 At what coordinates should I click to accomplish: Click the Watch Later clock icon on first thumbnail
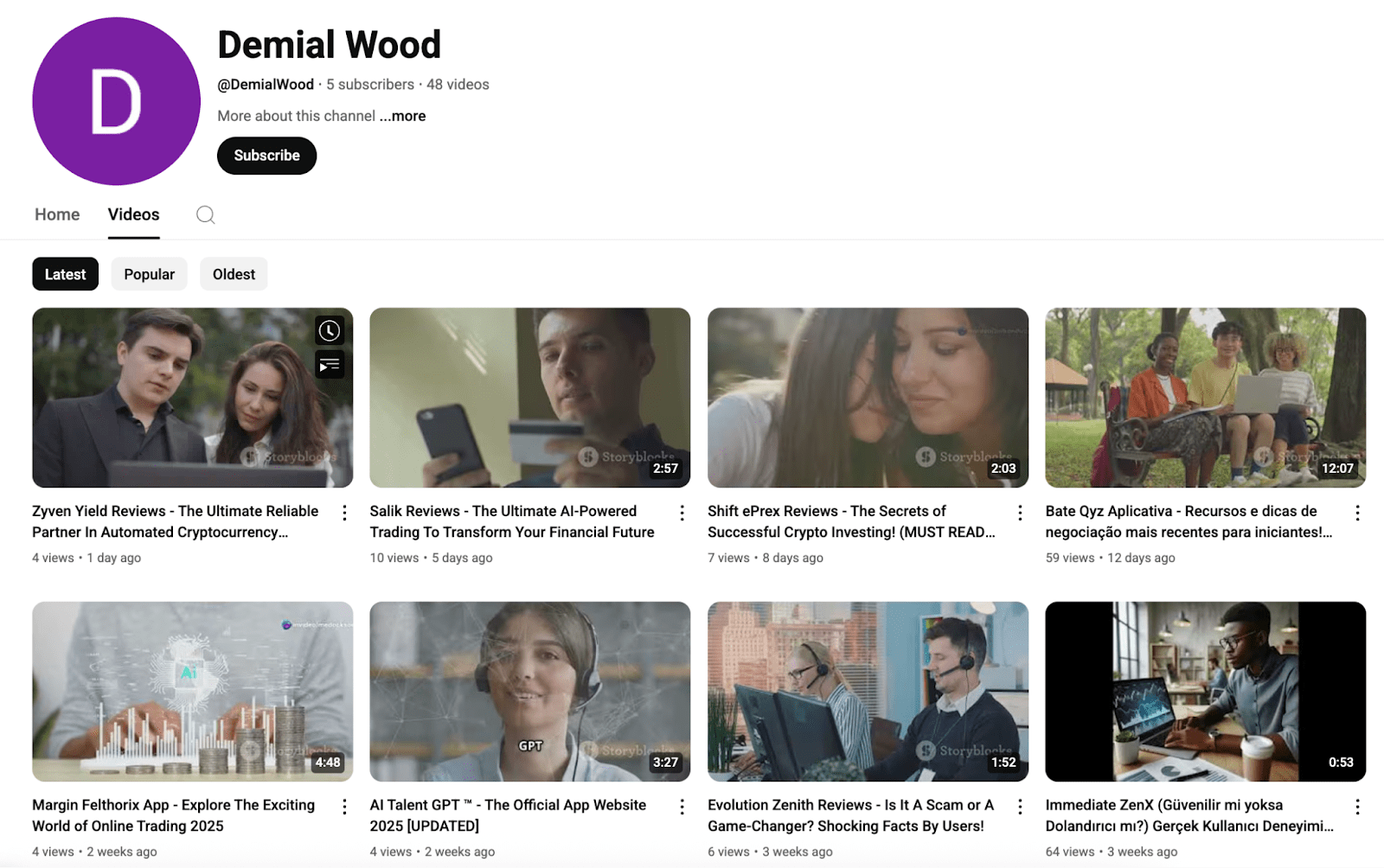coord(329,330)
